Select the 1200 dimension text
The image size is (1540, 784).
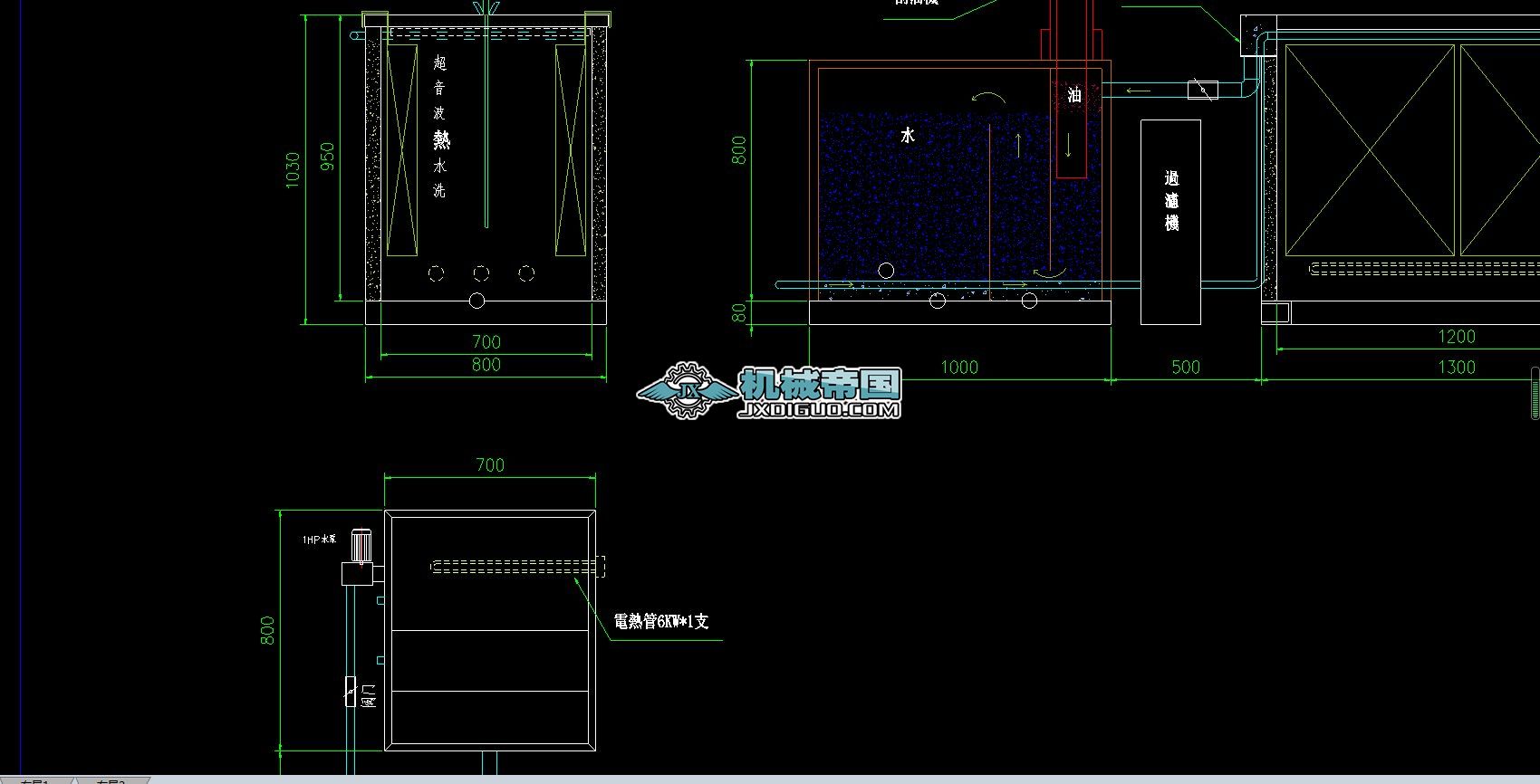click(x=1457, y=337)
